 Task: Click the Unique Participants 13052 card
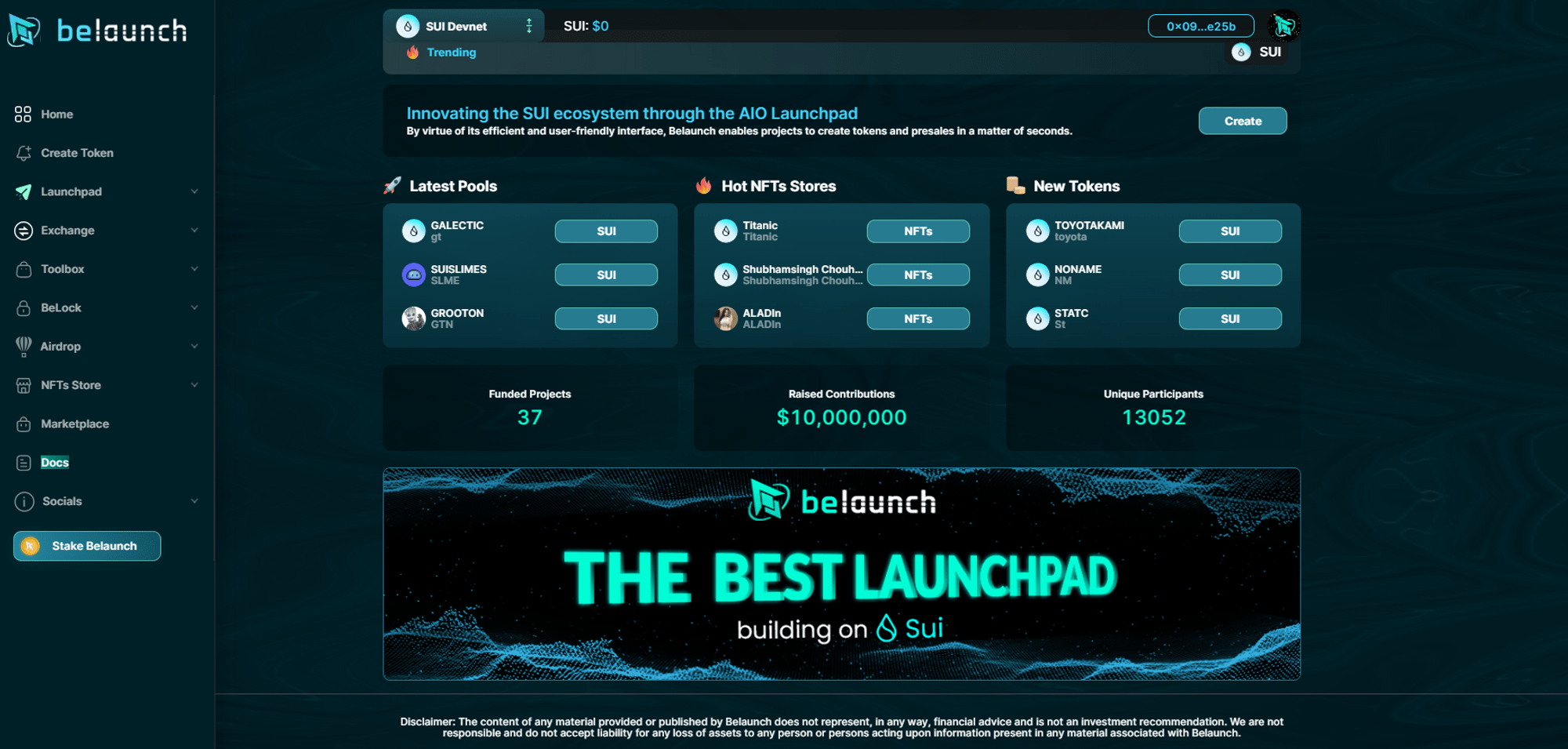1153,408
